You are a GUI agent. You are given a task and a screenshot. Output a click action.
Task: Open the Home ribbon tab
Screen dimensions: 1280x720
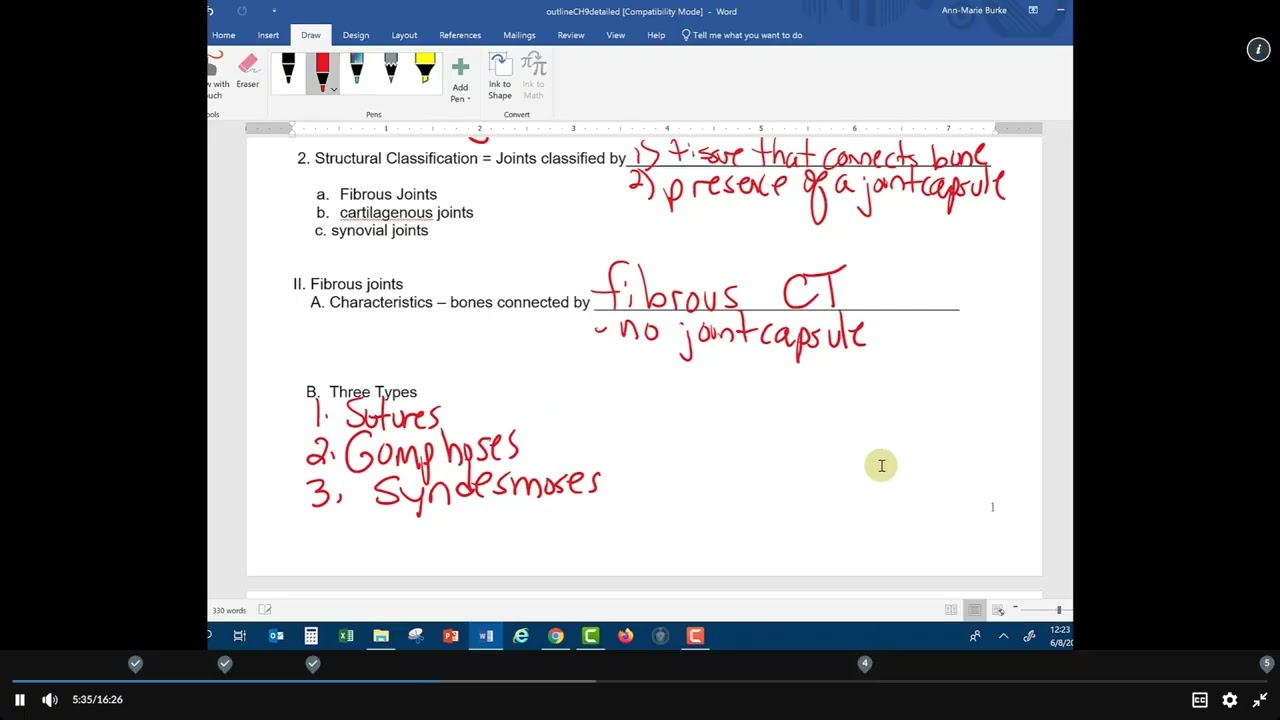pyautogui.click(x=223, y=35)
